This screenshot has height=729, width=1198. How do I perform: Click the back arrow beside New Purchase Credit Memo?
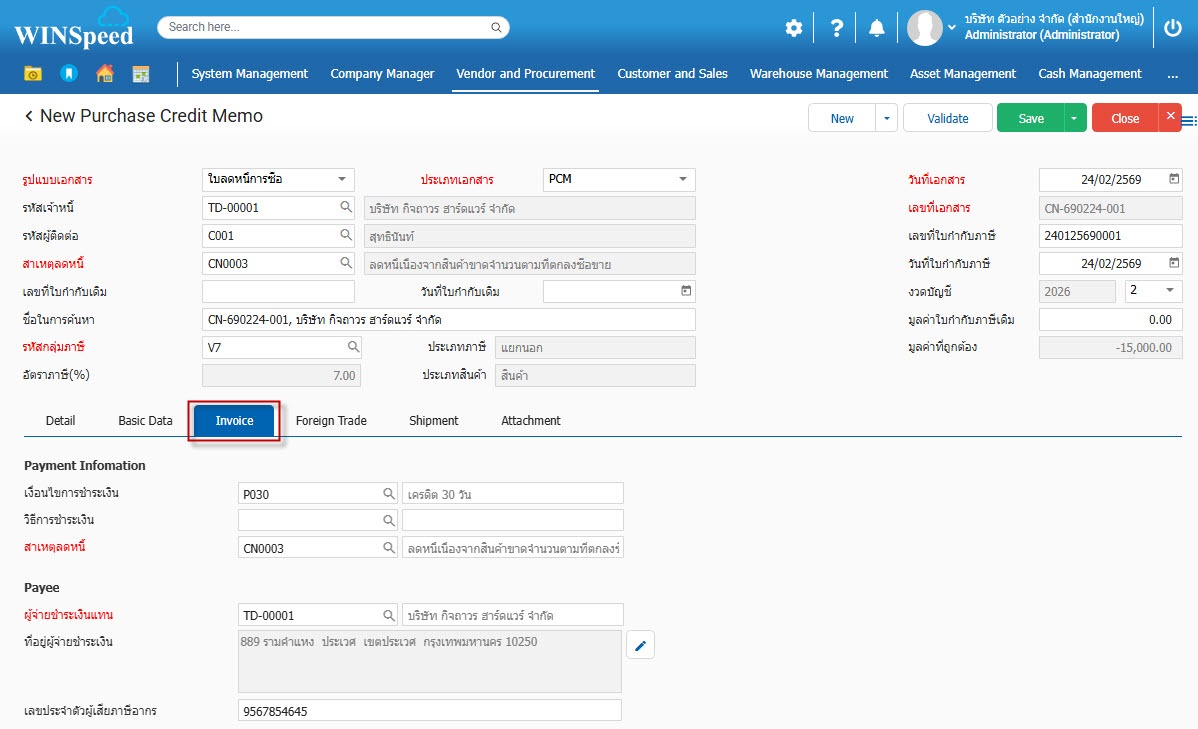pyautogui.click(x=29, y=117)
